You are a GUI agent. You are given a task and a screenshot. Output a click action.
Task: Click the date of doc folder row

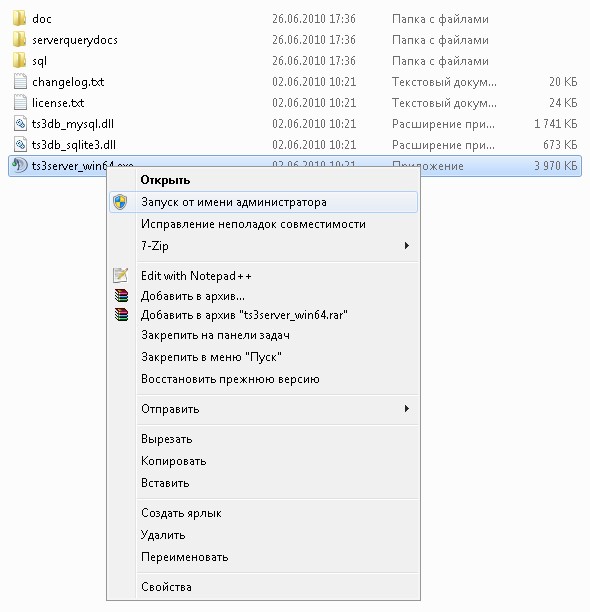tap(314, 18)
